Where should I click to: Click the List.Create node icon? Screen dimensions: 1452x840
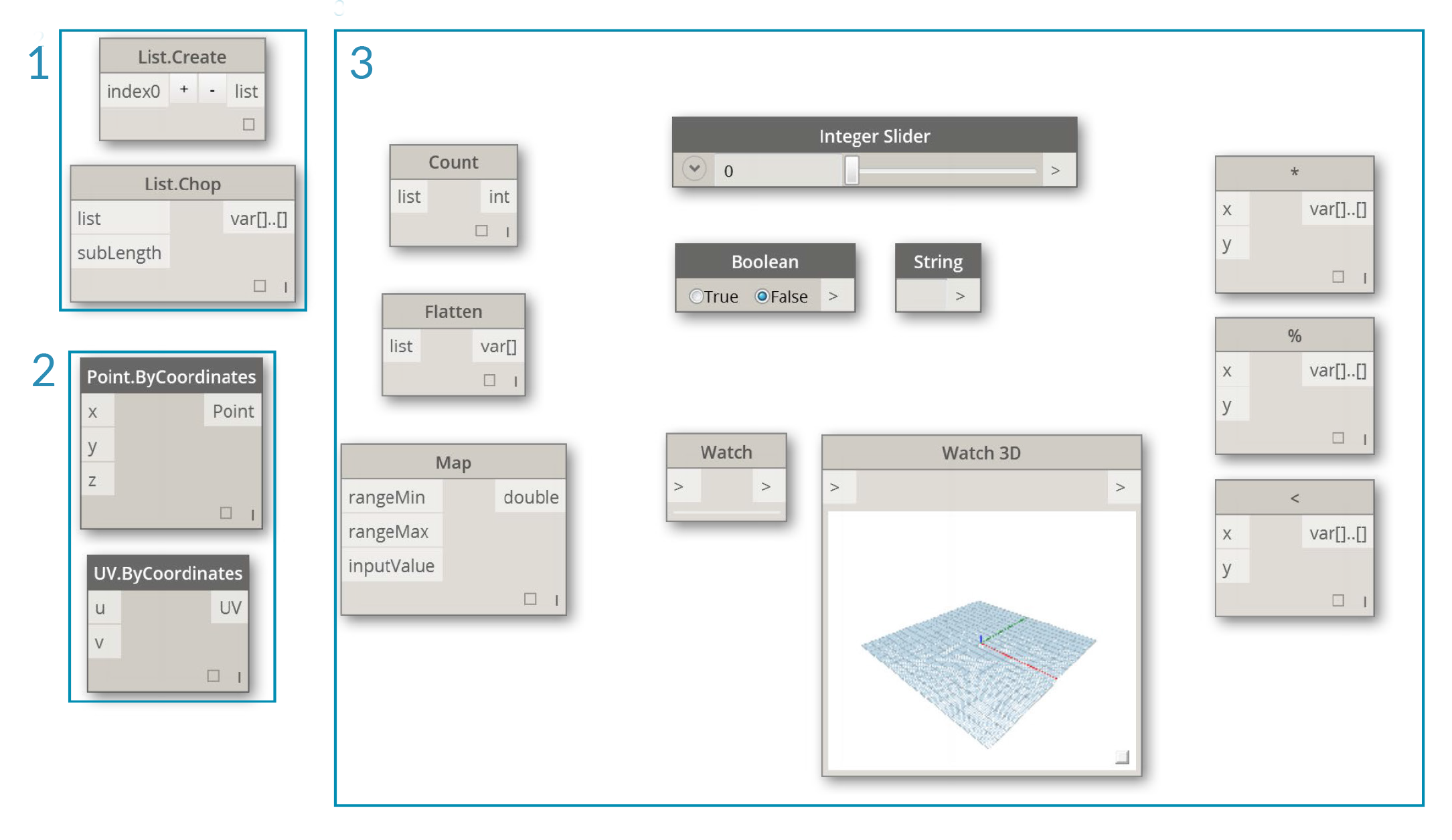(182, 57)
